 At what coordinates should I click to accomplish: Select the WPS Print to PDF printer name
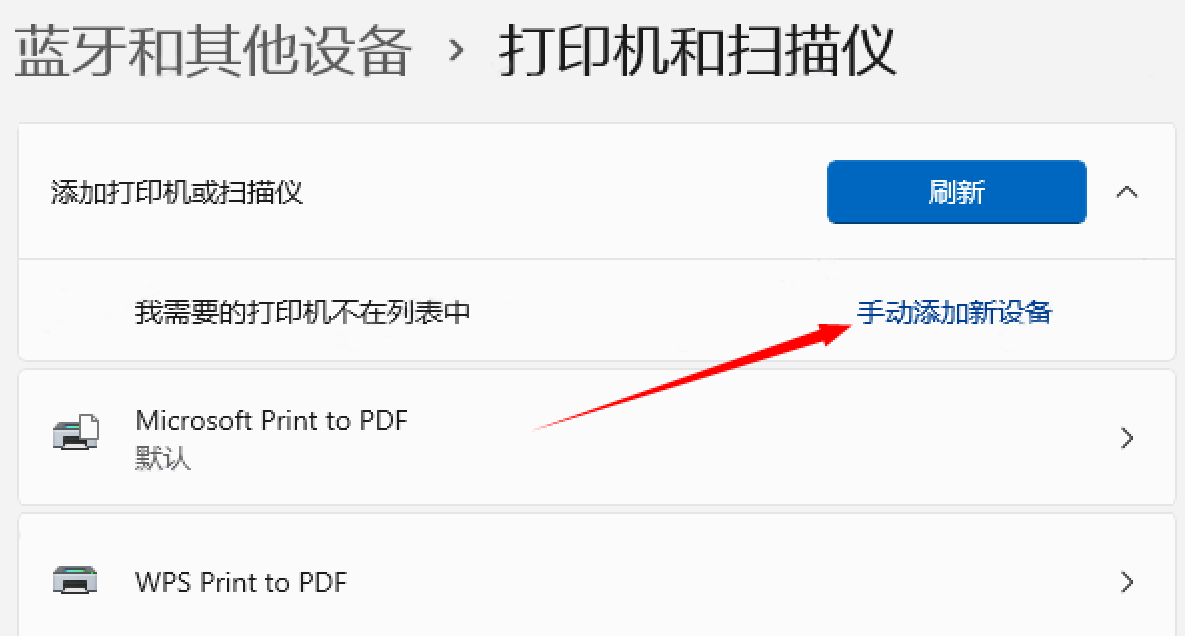[x=240, y=582]
